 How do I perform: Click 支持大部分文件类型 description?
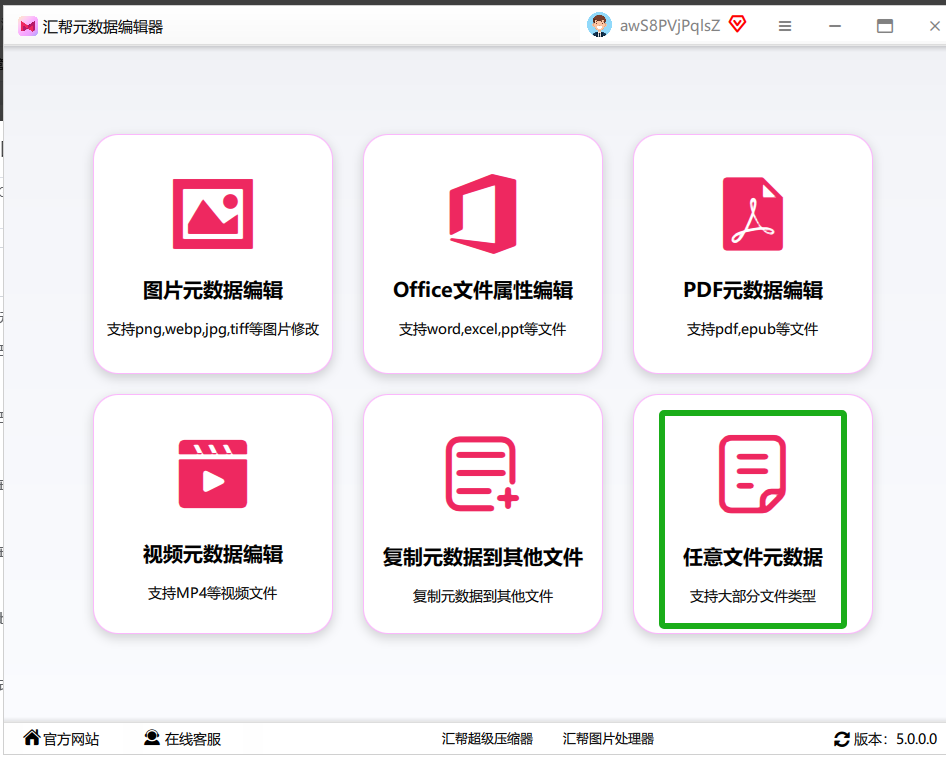pyautogui.click(x=752, y=596)
